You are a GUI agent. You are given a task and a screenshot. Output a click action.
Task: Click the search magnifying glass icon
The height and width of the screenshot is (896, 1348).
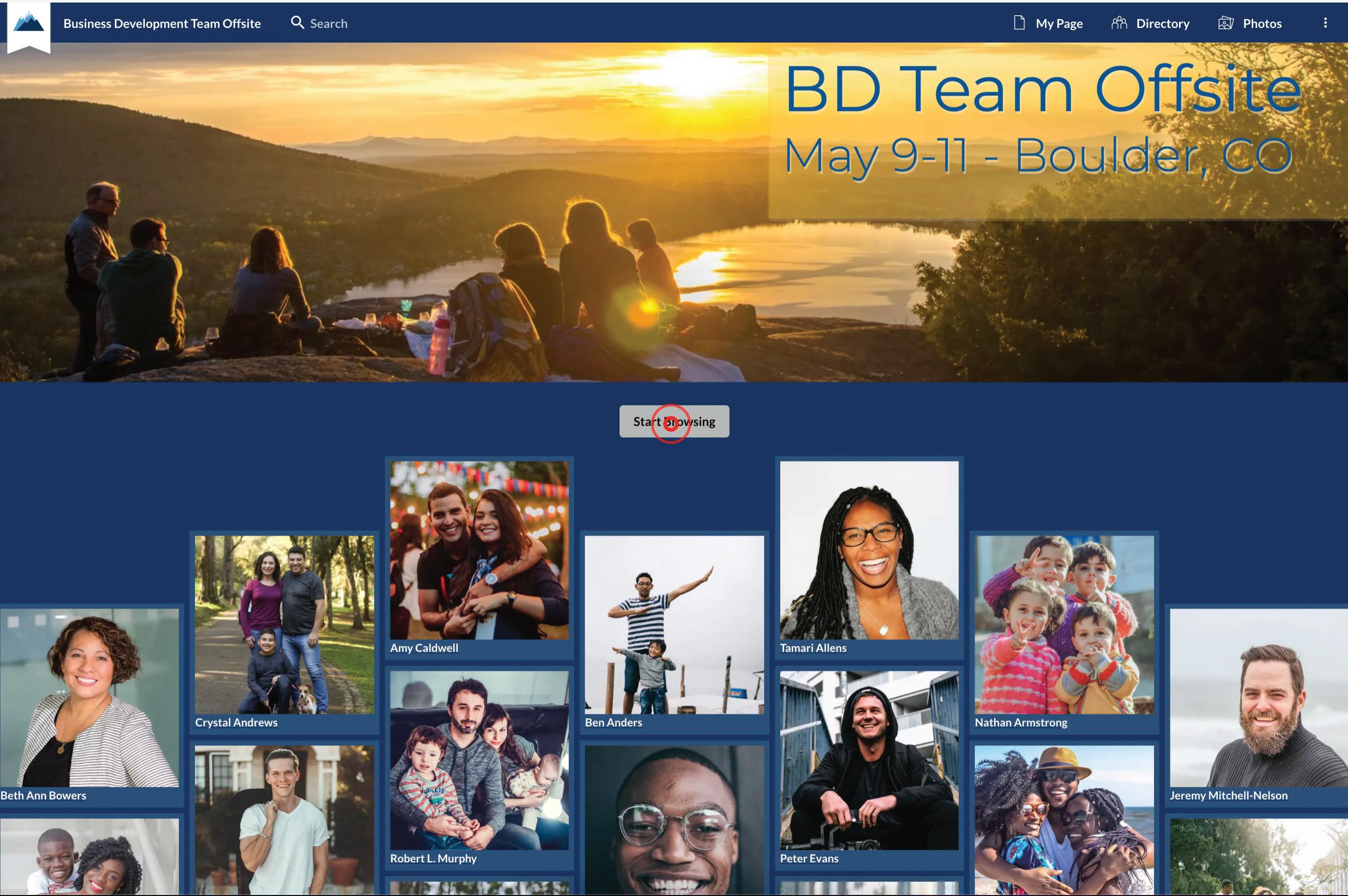pos(297,23)
